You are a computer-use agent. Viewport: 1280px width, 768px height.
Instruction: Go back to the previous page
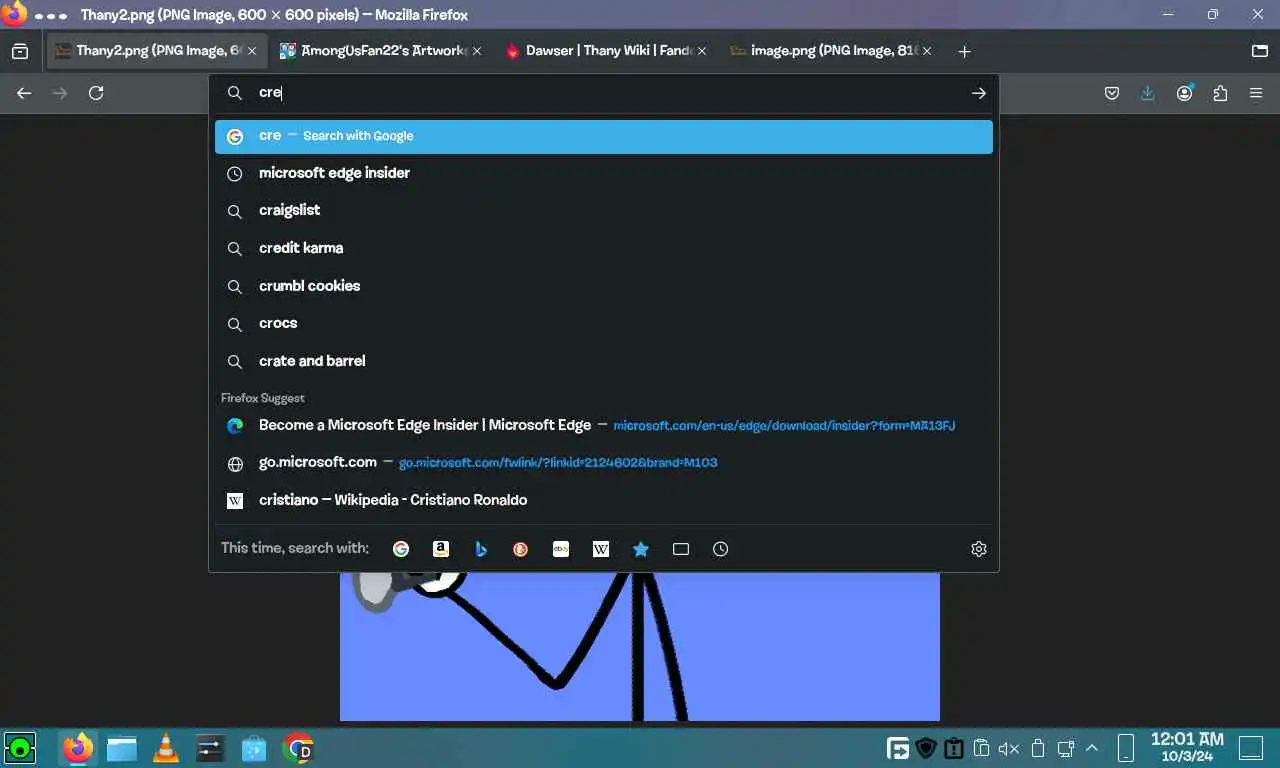24,93
